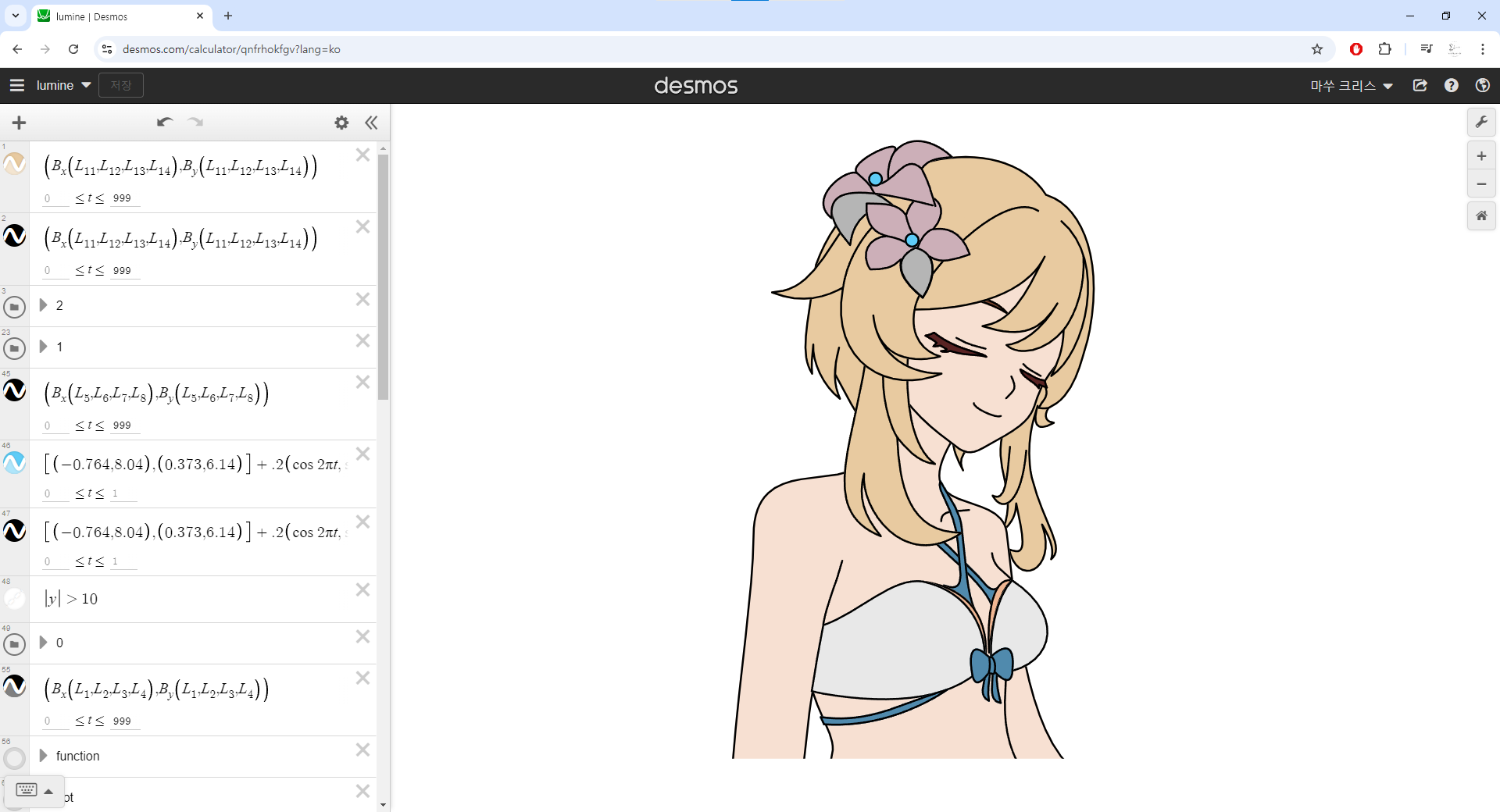Open the graph settings wrench
The image size is (1500, 812).
click(1481, 122)
